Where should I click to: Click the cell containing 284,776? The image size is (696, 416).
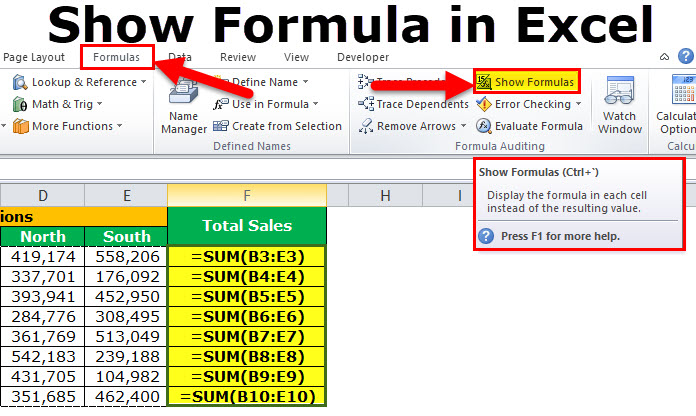coord(42,317)
